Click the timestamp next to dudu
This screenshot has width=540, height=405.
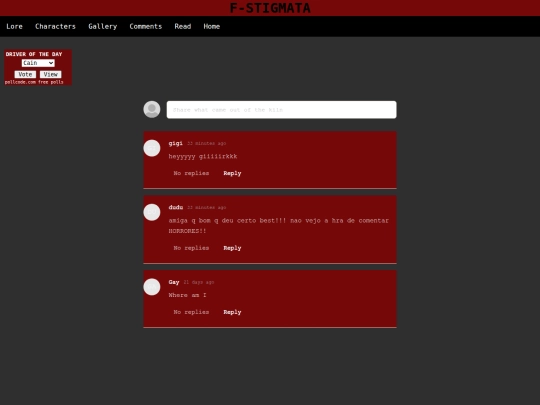pyautogui.click(x=207, y=208)
